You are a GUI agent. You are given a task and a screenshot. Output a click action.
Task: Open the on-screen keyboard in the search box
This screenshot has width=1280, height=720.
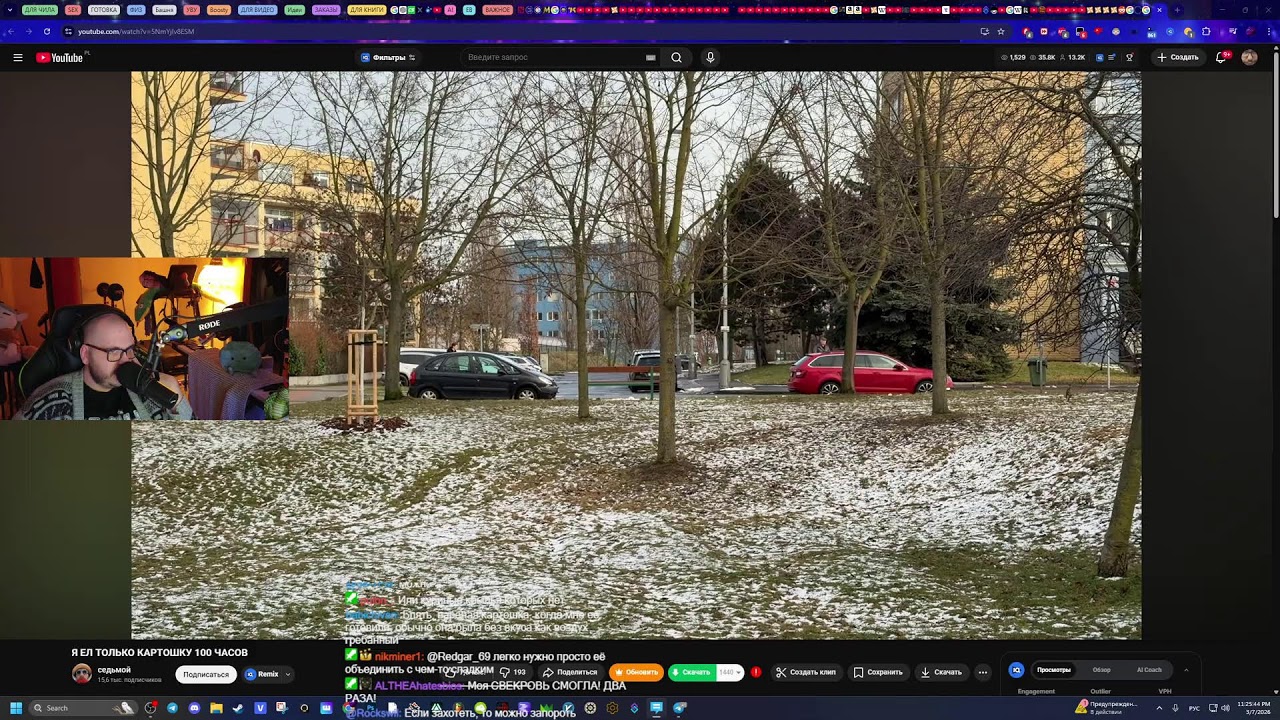(x=650, y=57)
